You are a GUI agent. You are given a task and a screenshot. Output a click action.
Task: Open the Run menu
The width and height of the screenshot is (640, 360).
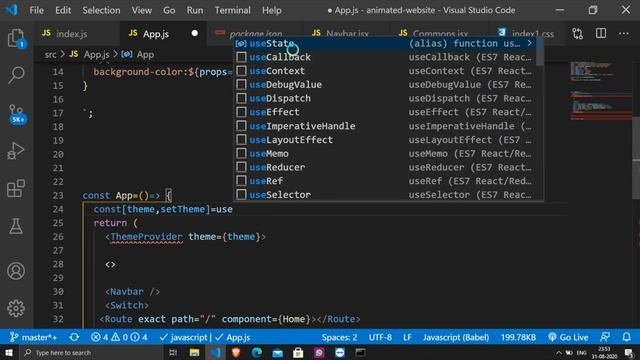pyautogui.click(x=195, y=10)
